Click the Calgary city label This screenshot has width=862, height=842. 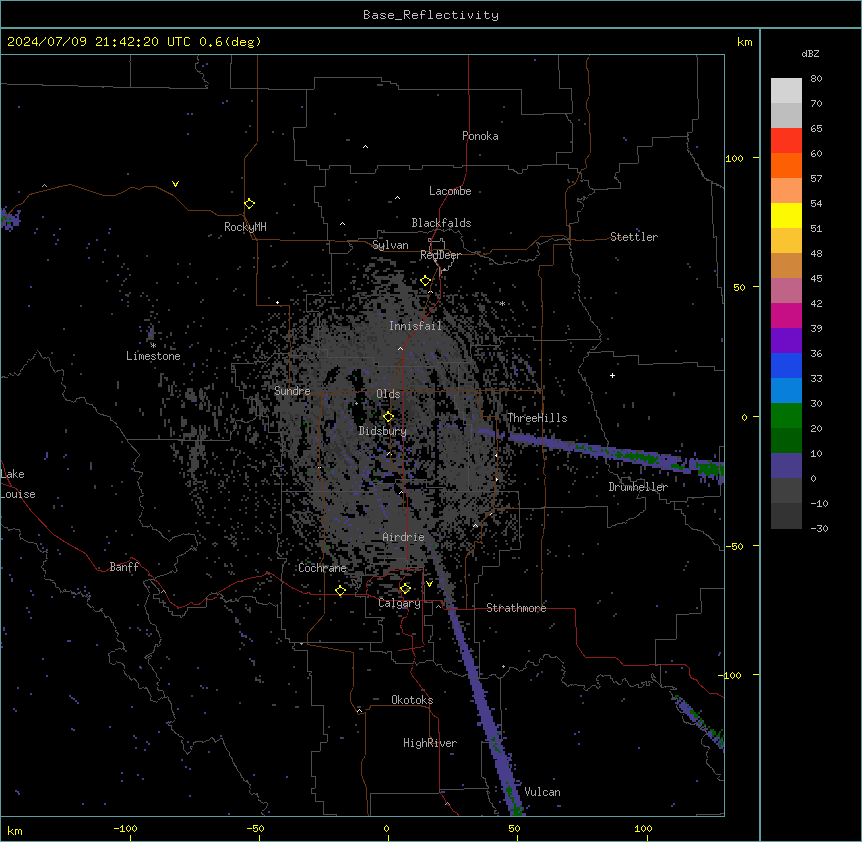pyautogui.click(x=399, y=603)
